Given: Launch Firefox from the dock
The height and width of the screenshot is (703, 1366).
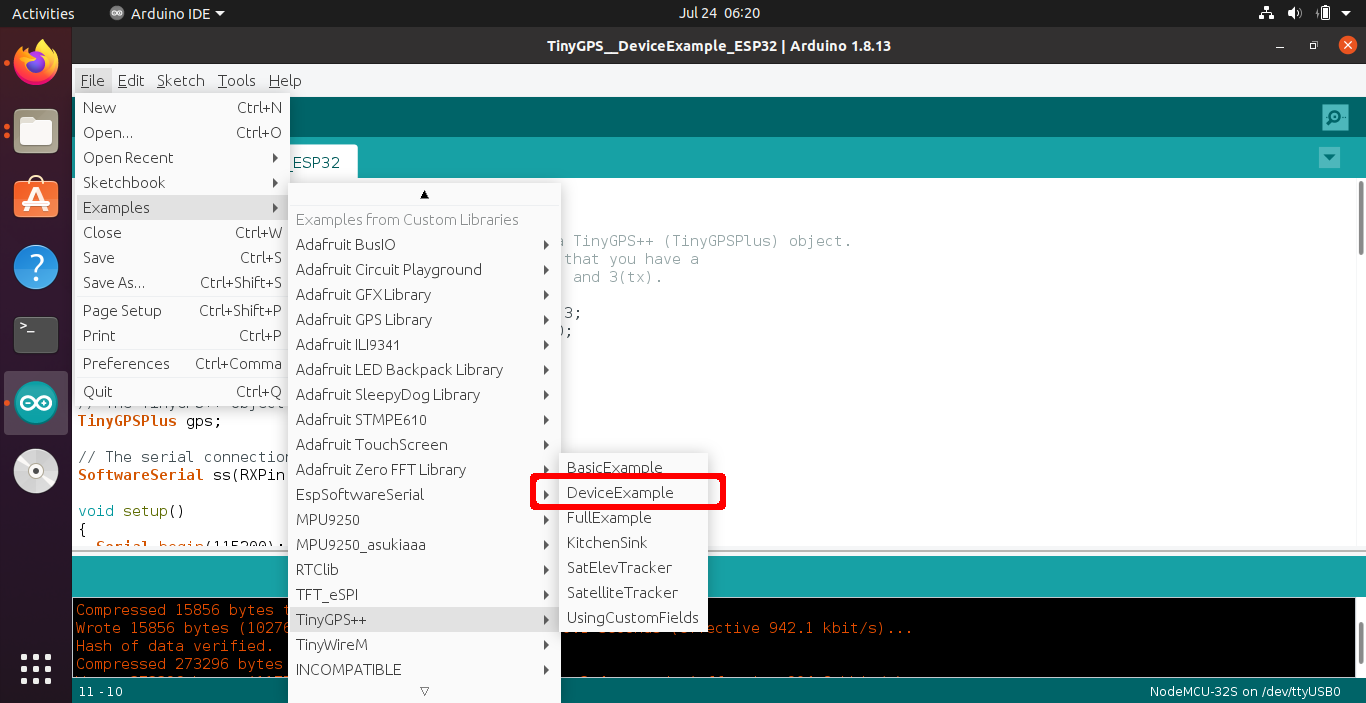Looking at the screenshot, I should (x=35, y=60).
